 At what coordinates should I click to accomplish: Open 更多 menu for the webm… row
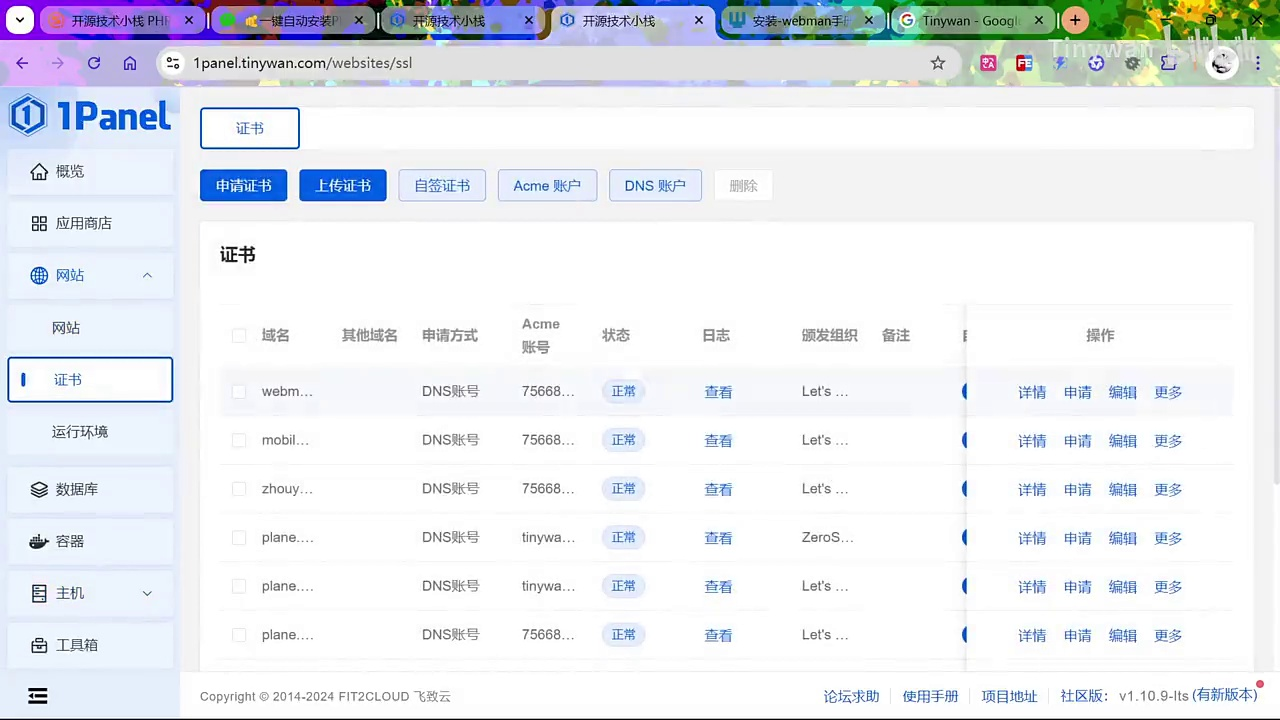(x=1168, y=392)
